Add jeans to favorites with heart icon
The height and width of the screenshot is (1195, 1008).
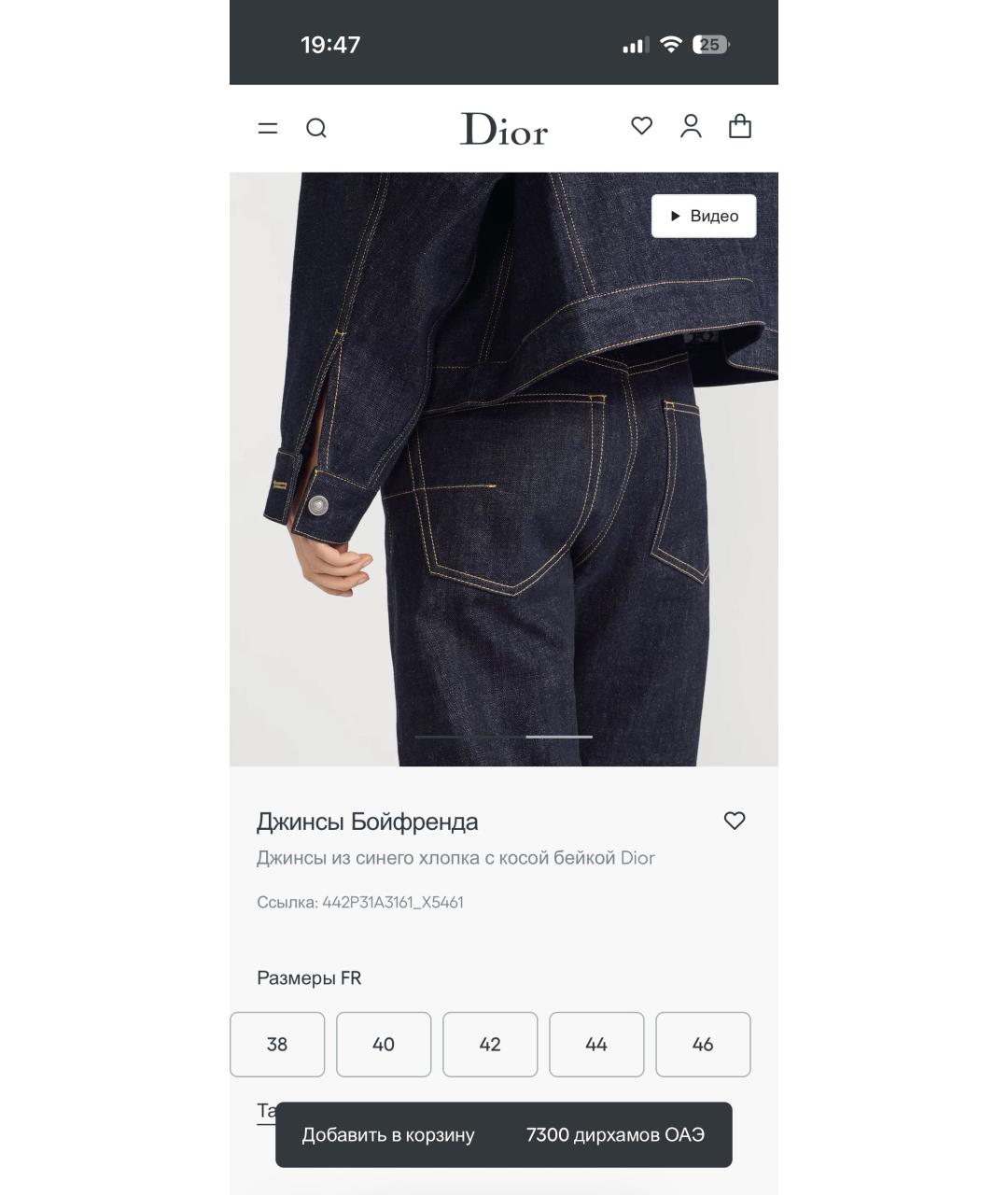(735, 821)
